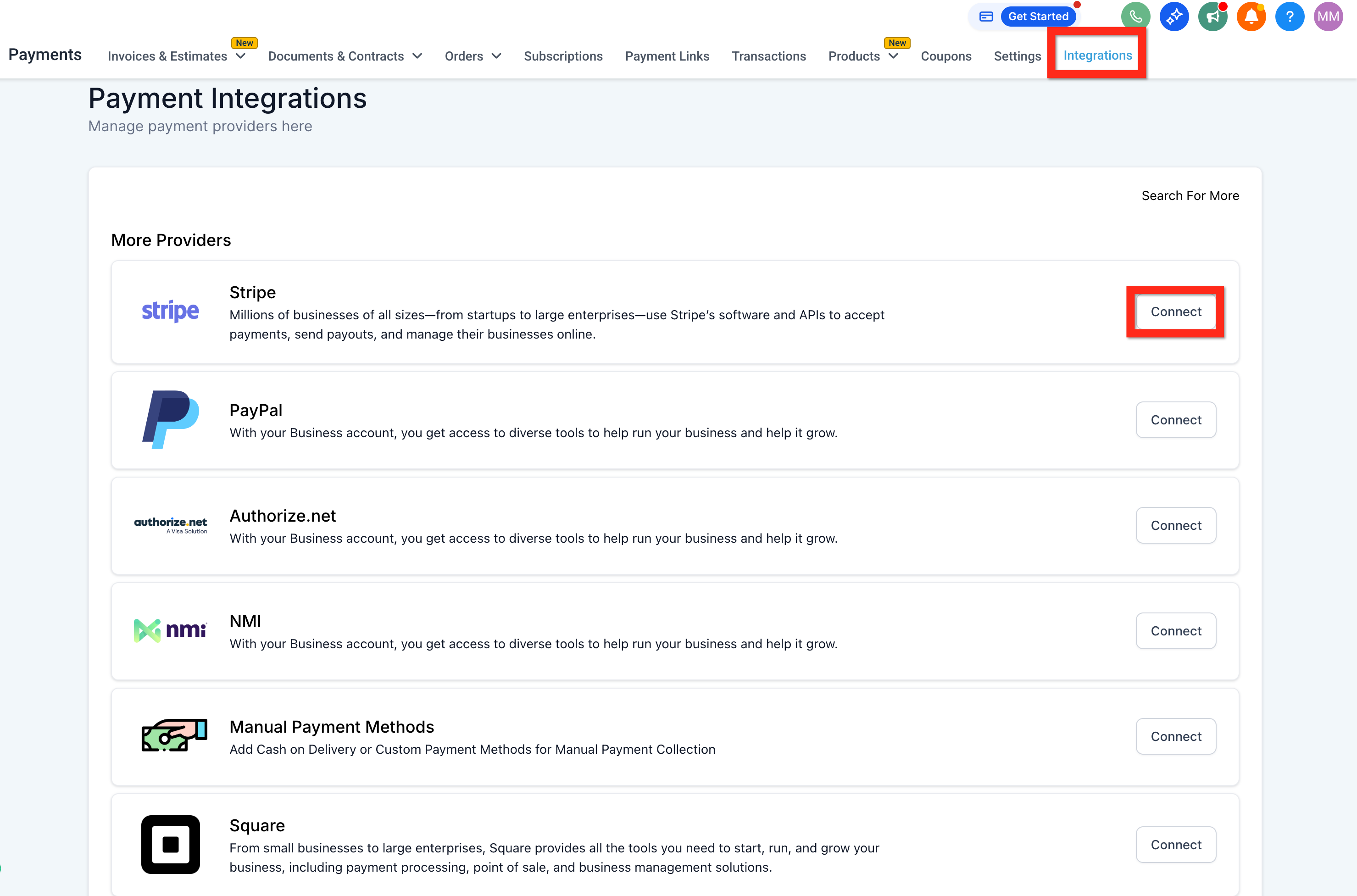Open the megaphone announcements icon
The height and width of the screenshot is (896, 1357).
tap(1212, 17)
